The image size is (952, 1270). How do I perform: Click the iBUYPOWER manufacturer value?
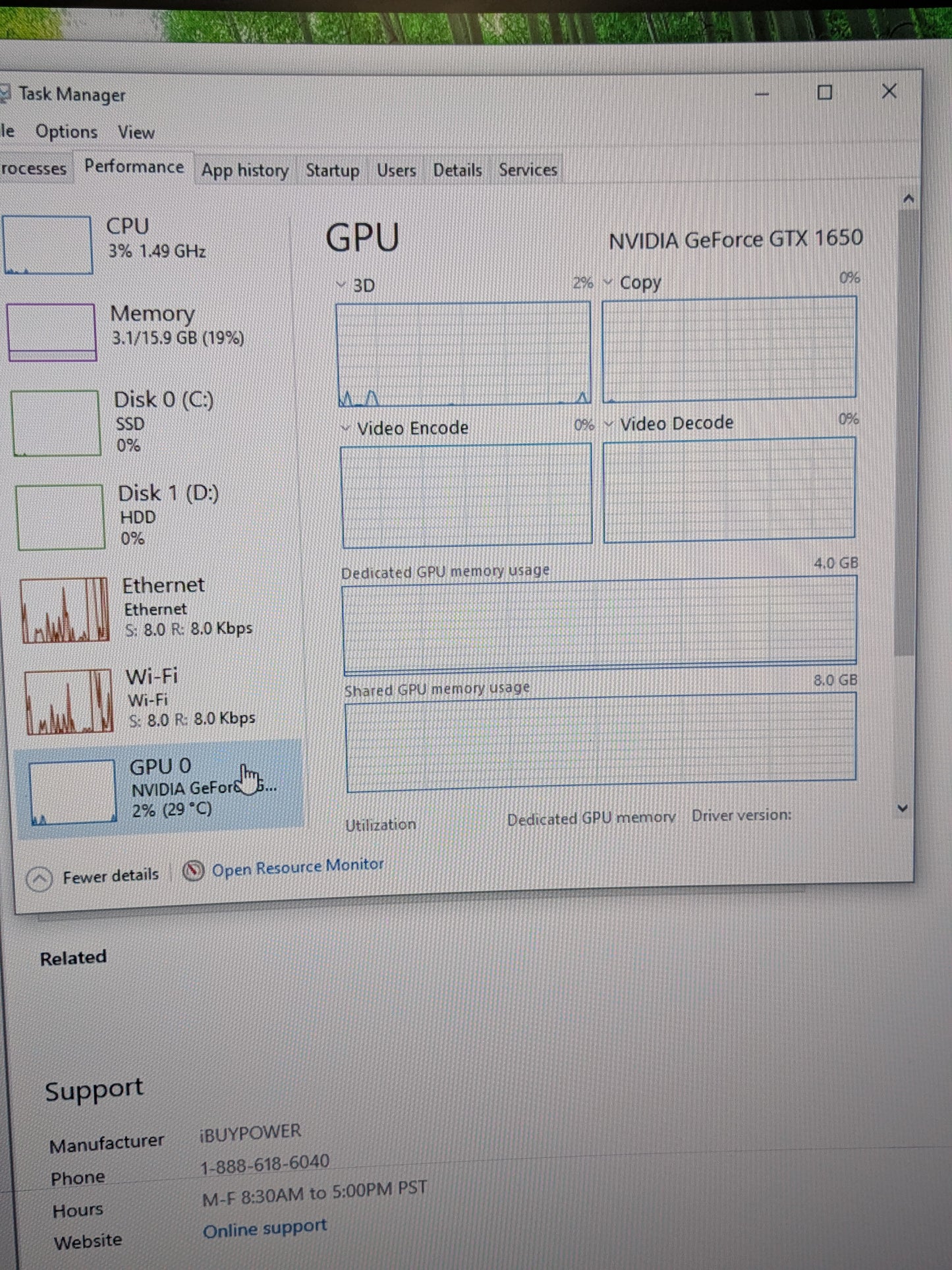tap(250, 1133)
